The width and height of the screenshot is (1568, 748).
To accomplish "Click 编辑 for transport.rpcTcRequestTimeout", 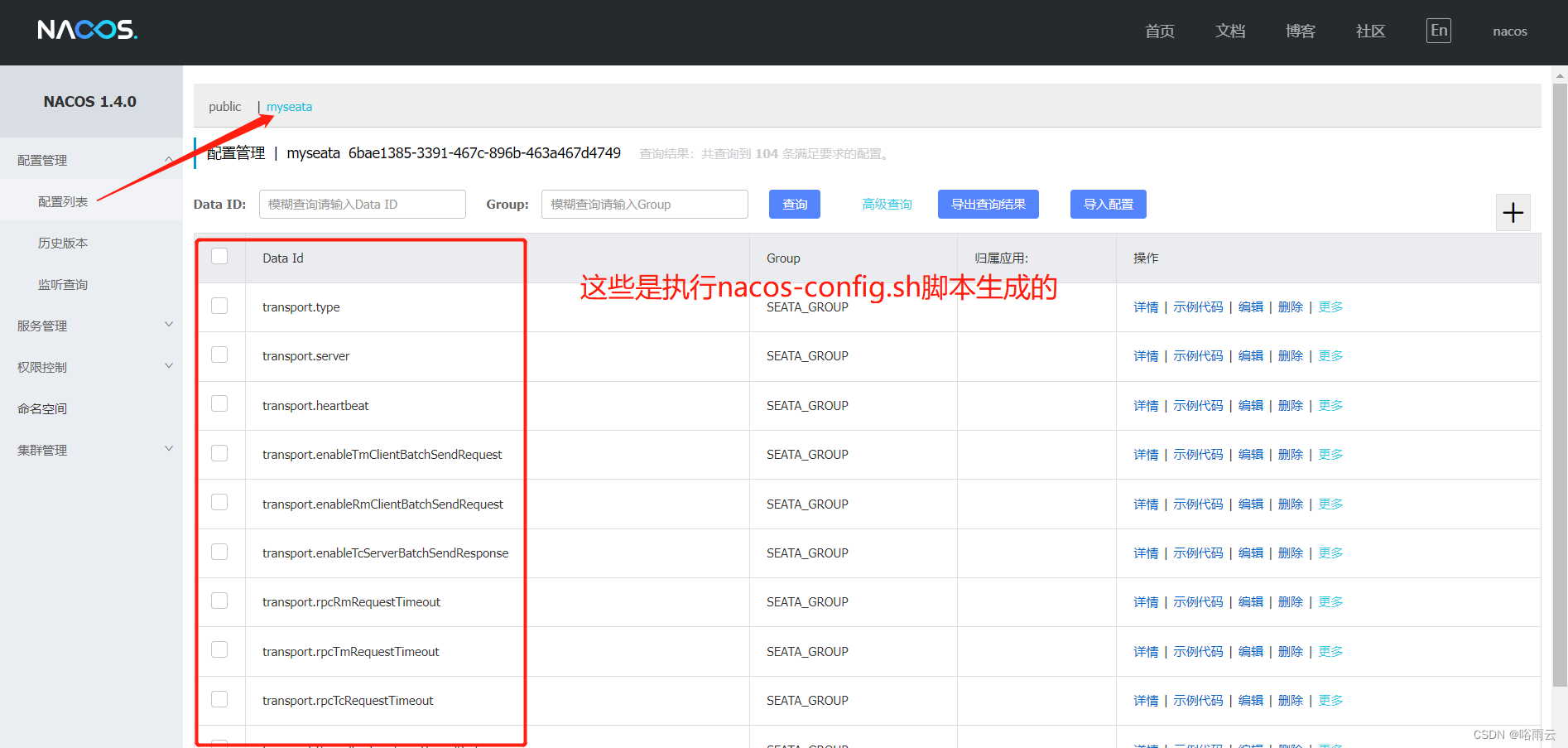I will (1251, 701).
